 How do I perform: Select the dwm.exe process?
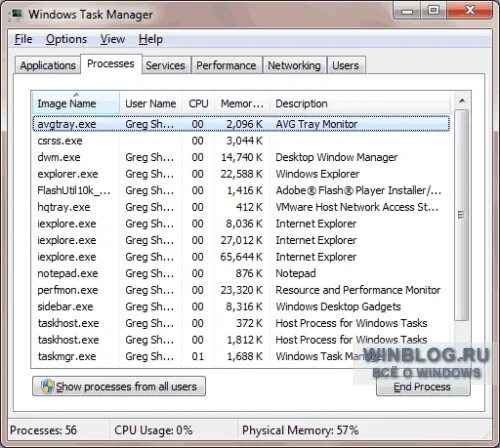[x=241, y=157]
